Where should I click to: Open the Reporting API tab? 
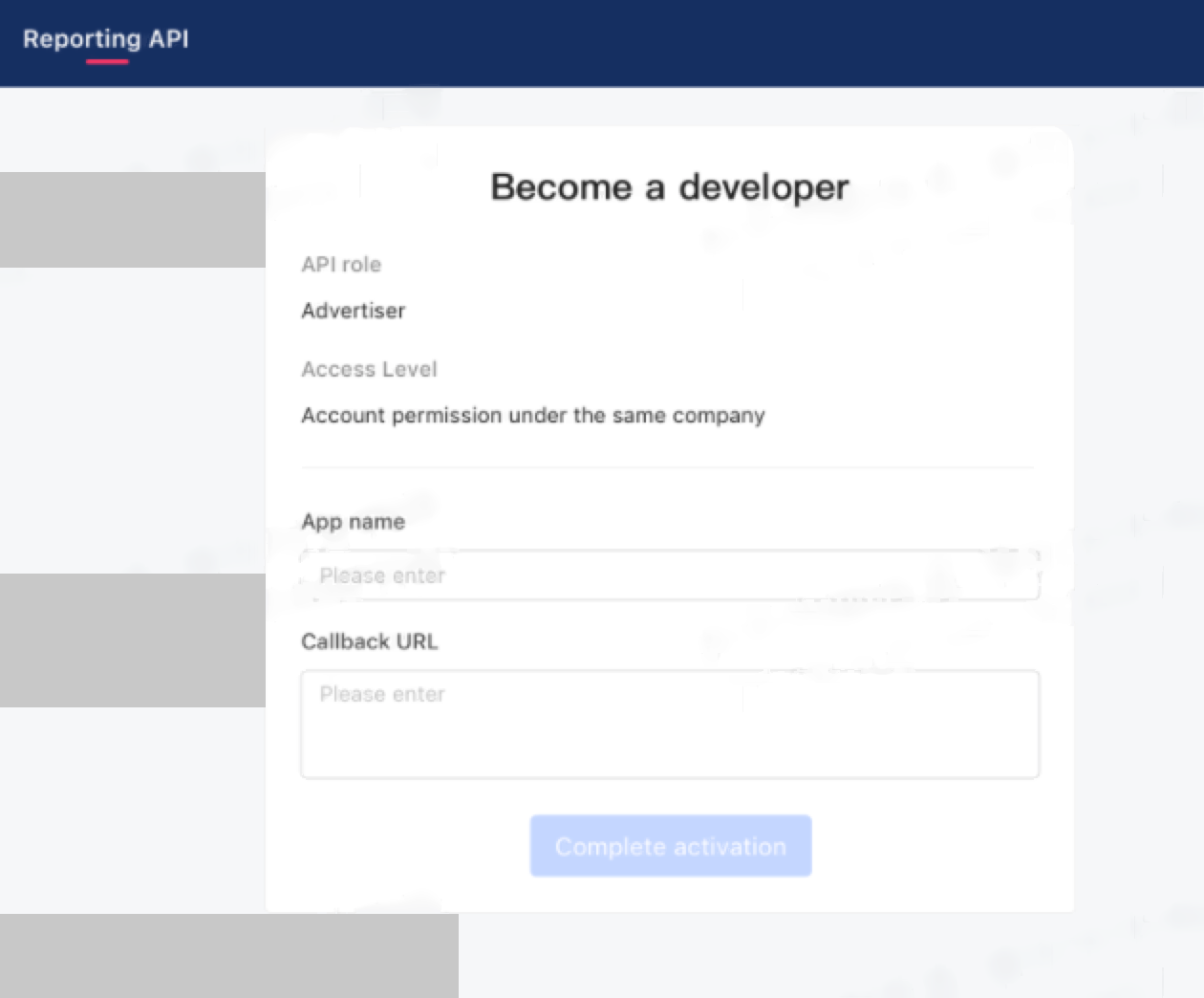106,39
